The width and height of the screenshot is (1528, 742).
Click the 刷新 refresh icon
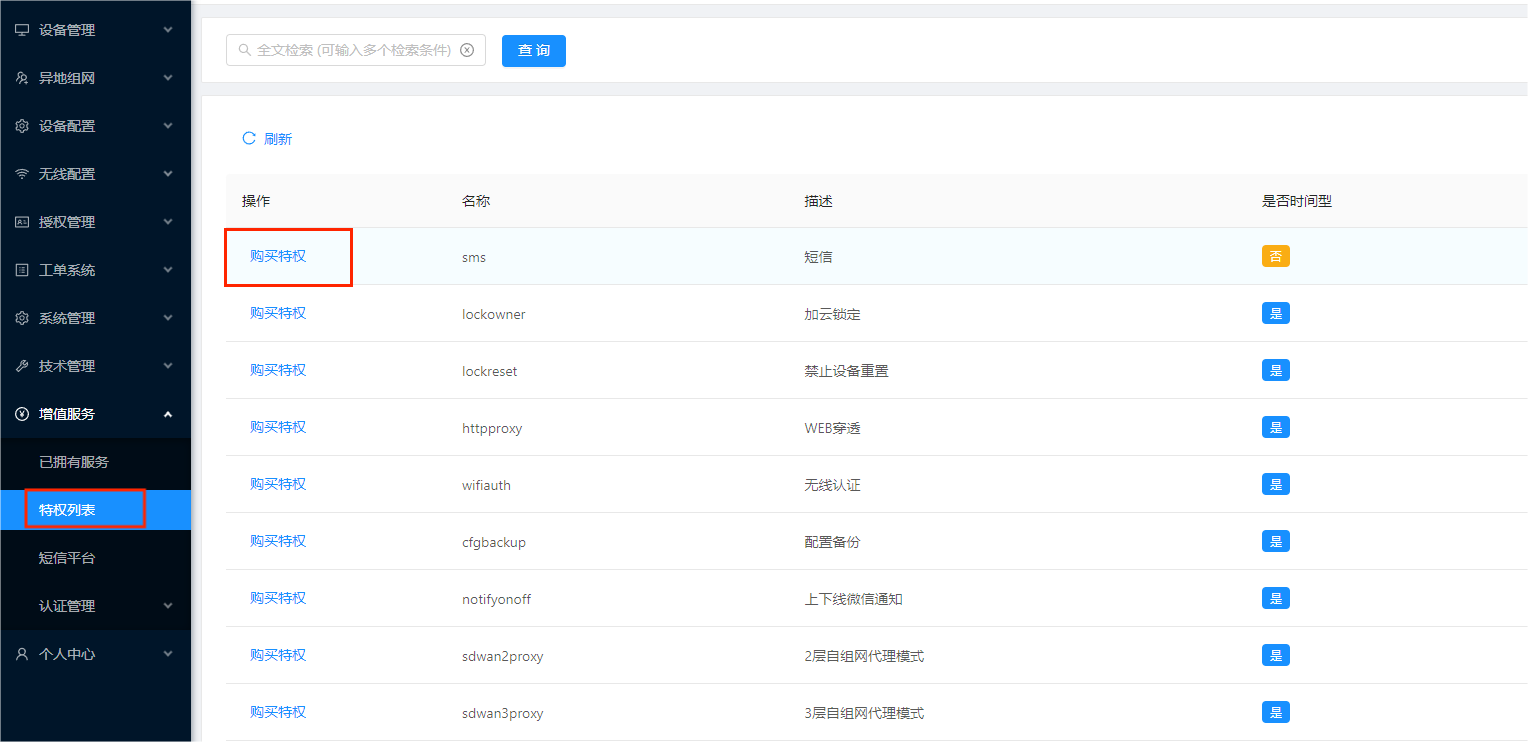(249, 138)
